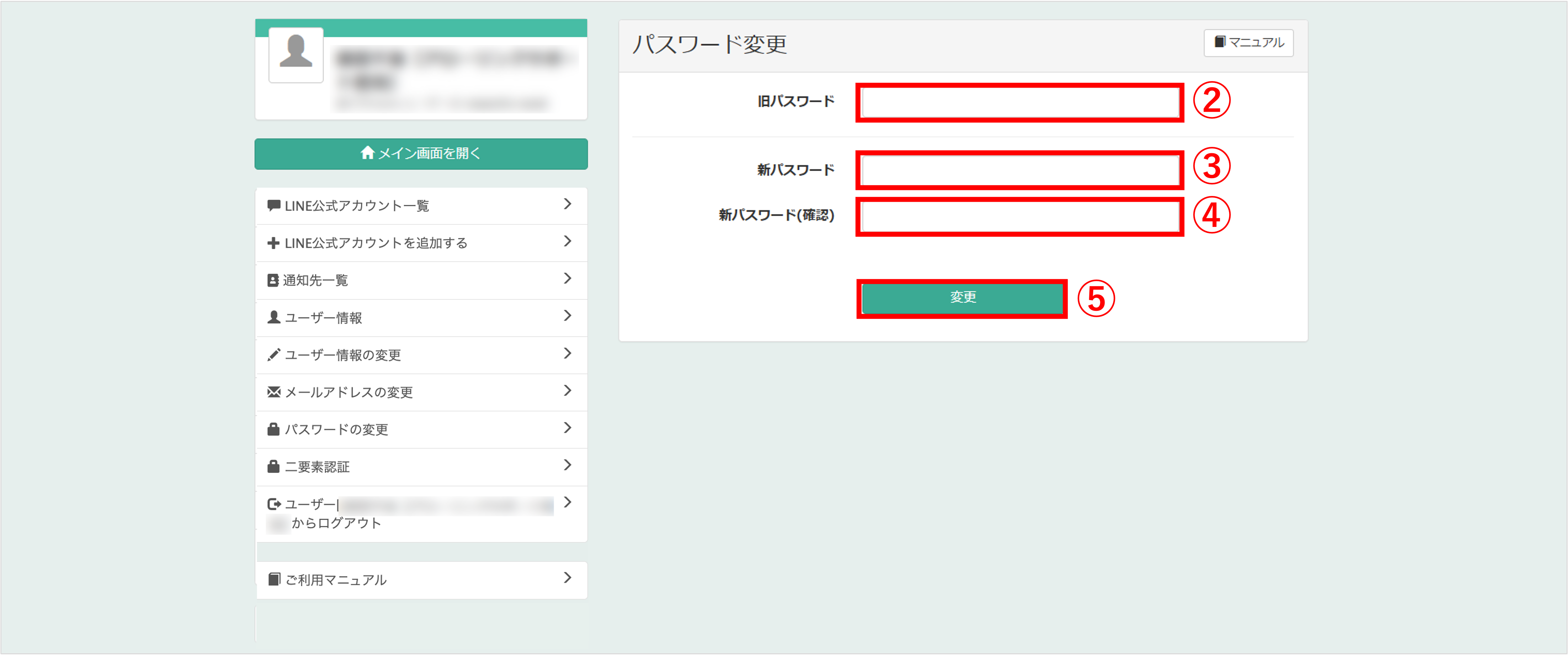Click the plus icon for LINE公式アカウントを追加する
1568x655 pixels.
(273, 243)
